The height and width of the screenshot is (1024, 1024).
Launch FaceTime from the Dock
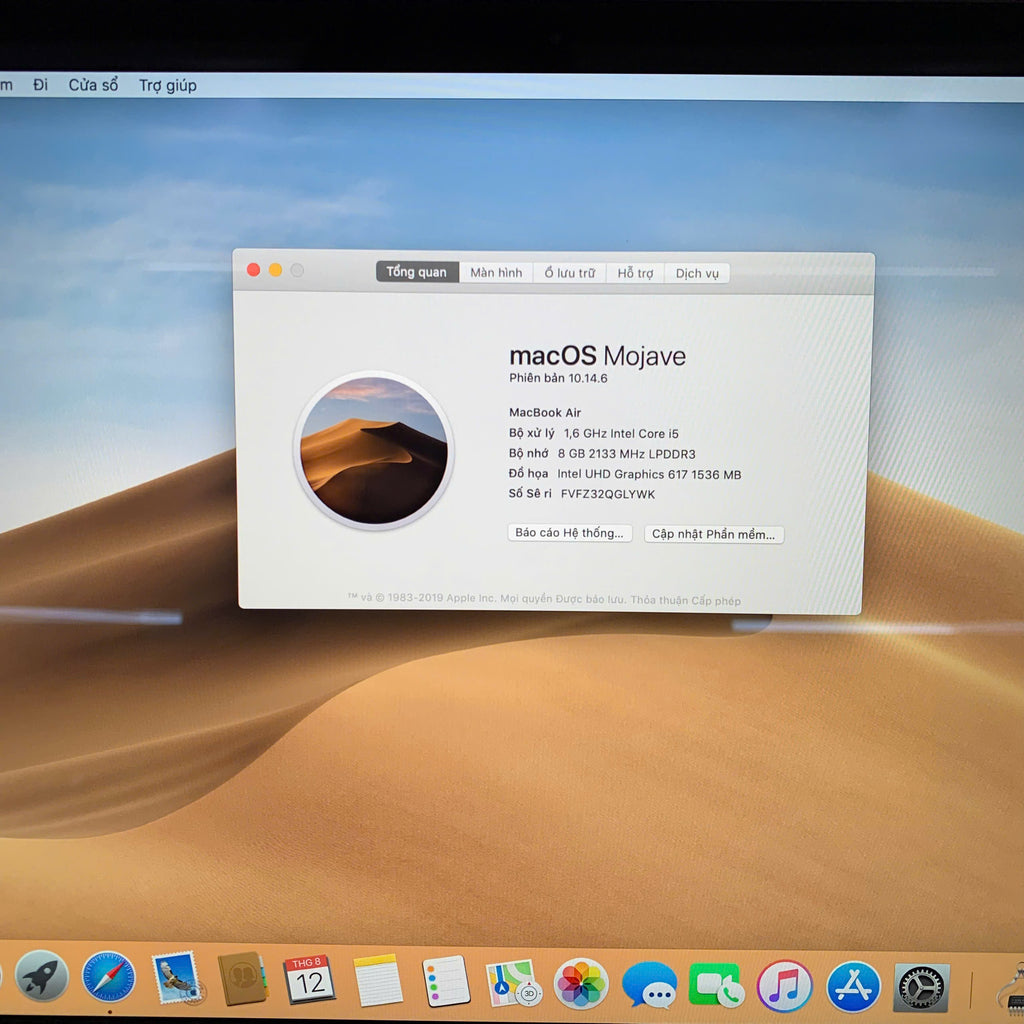coord(716,985)
